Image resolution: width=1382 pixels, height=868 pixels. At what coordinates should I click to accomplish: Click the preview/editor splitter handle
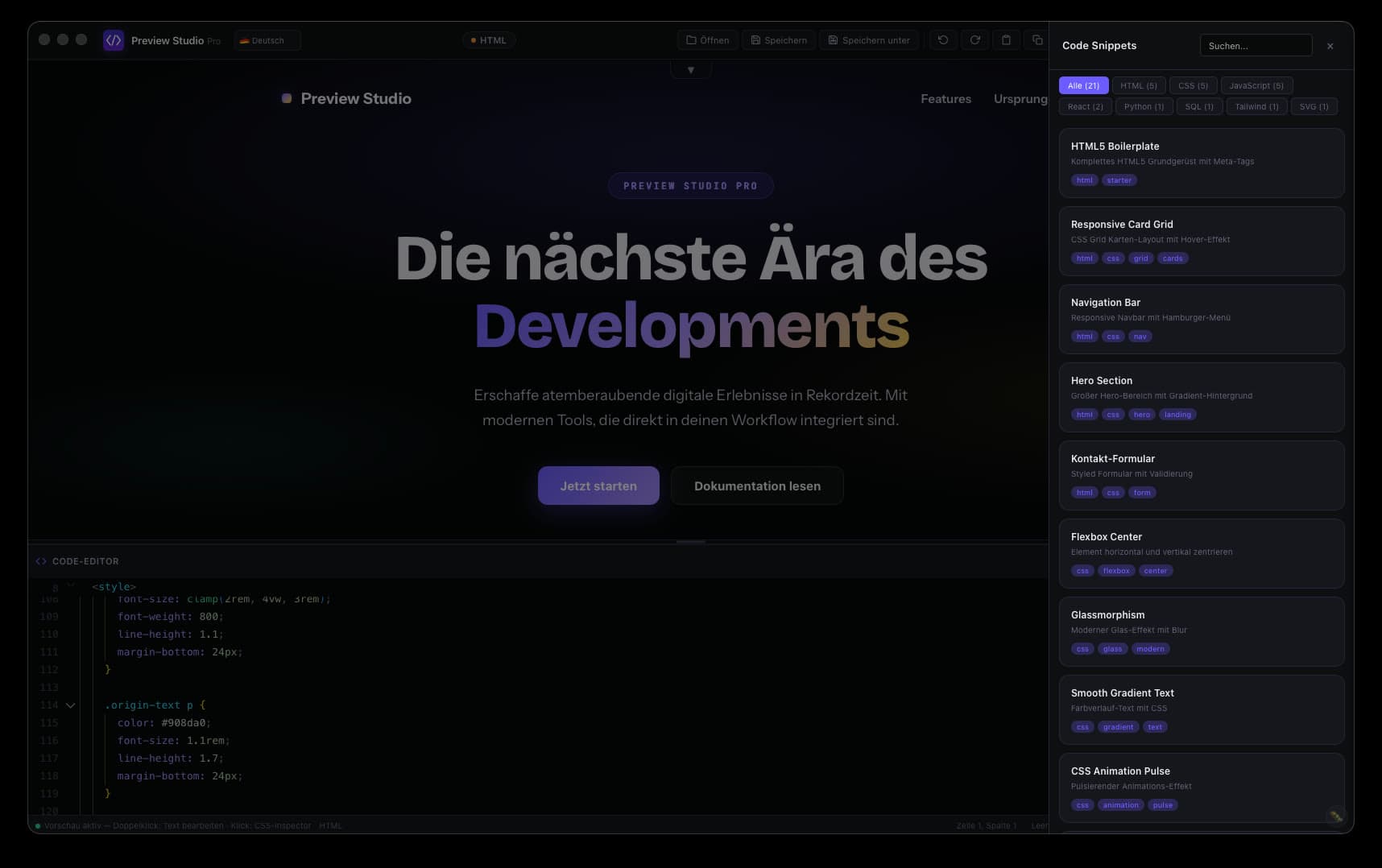(690, 542)
